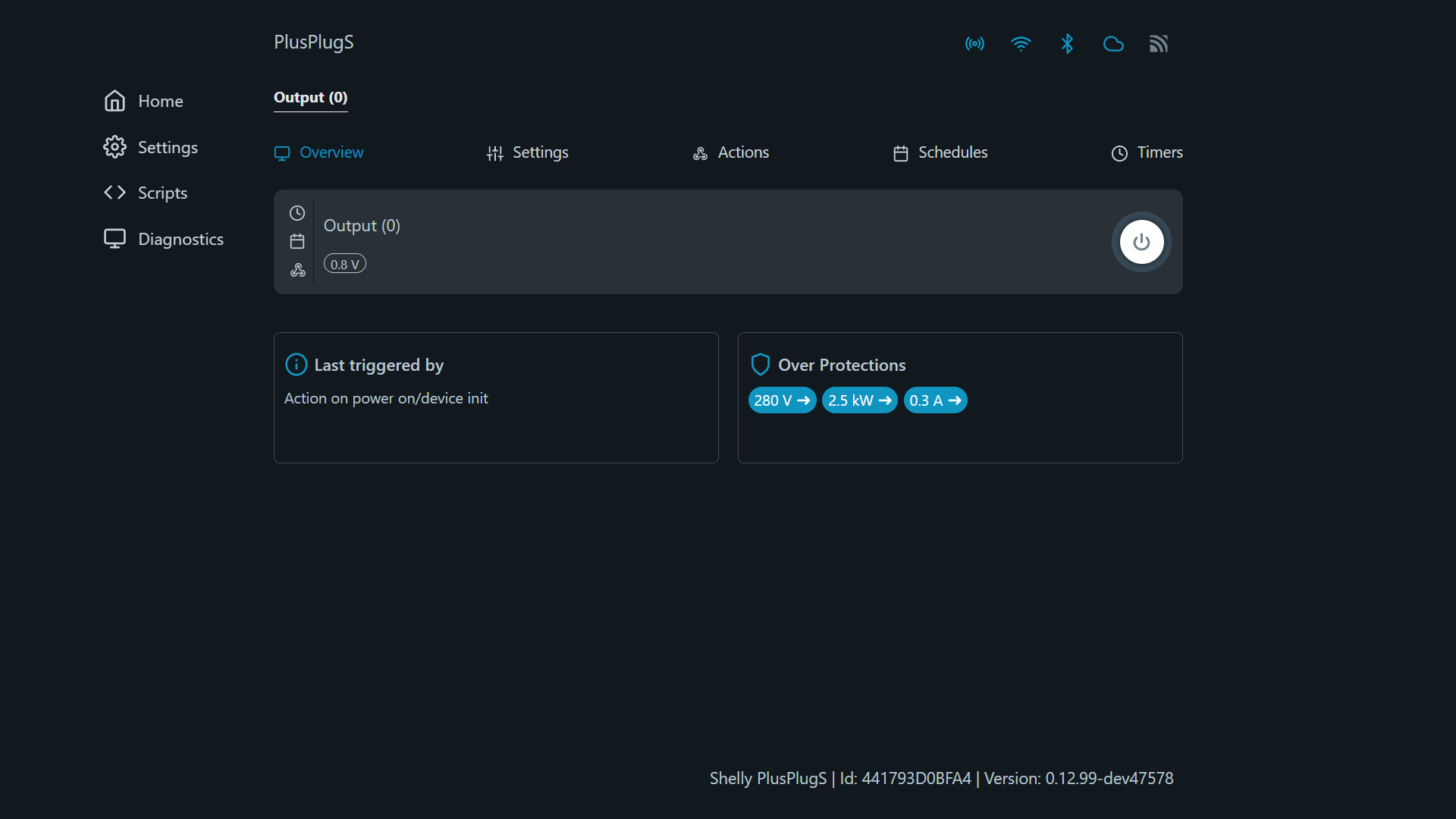Click the access point status icon

click(974, 44)
